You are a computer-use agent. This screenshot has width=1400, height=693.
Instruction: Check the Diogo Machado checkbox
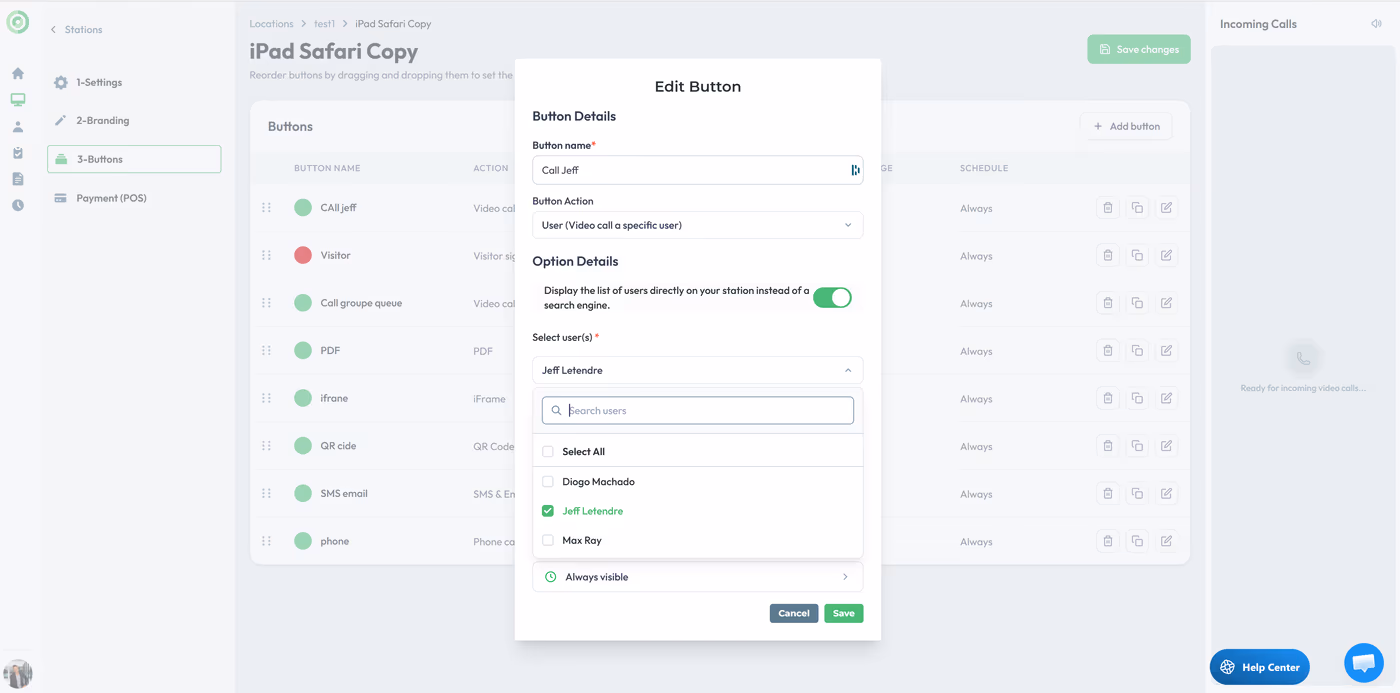[x=548, y=482]
